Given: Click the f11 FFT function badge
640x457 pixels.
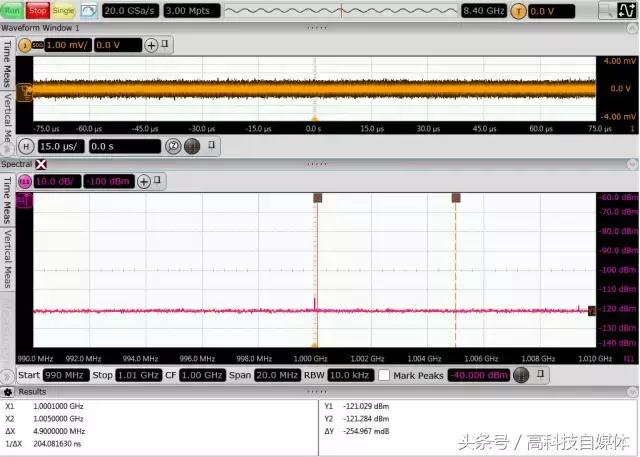Looking at the screenshot, I should [x=23, y=181].
